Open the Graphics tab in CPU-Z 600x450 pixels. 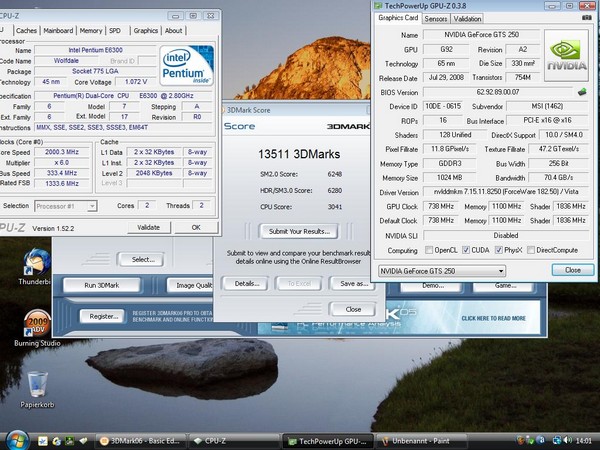coord(145,31)
